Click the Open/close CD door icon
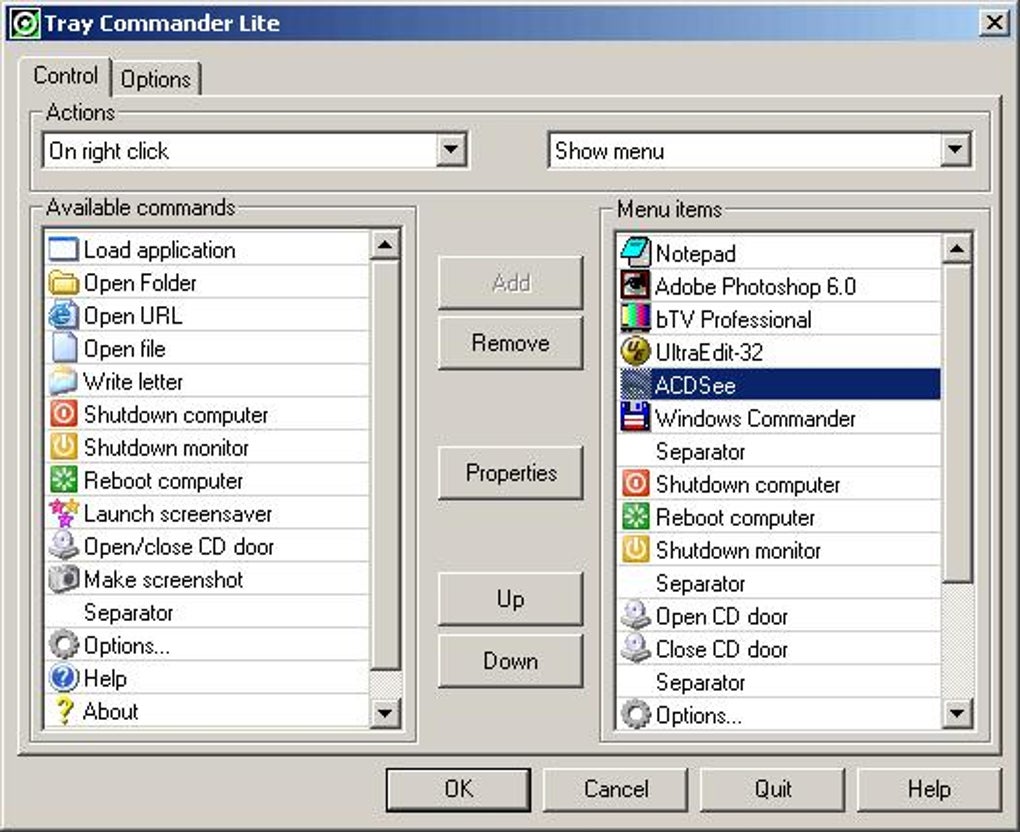1020x832 pixels. [x=63, y=546]
